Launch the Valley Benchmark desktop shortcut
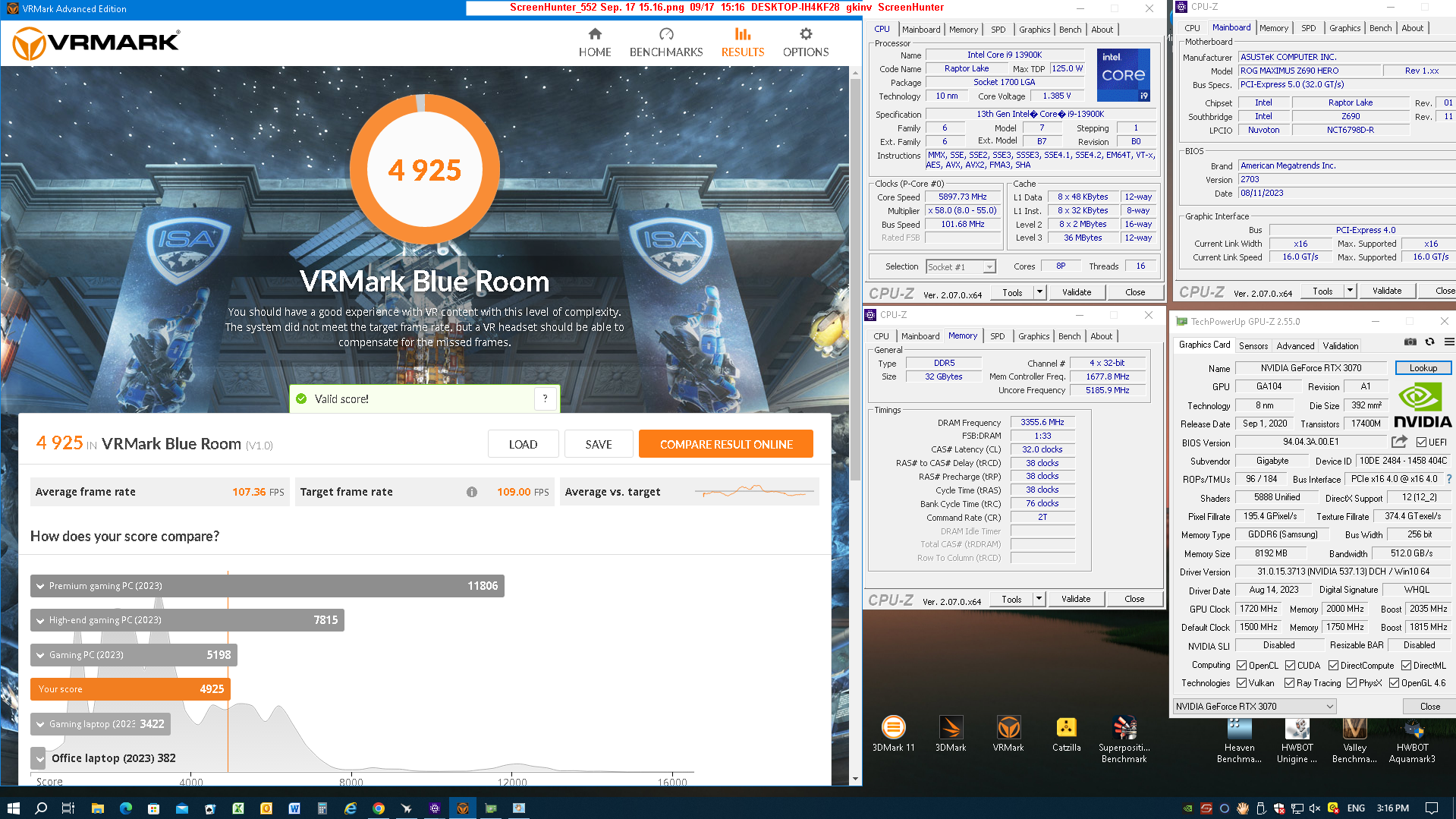 point(1354,739)
